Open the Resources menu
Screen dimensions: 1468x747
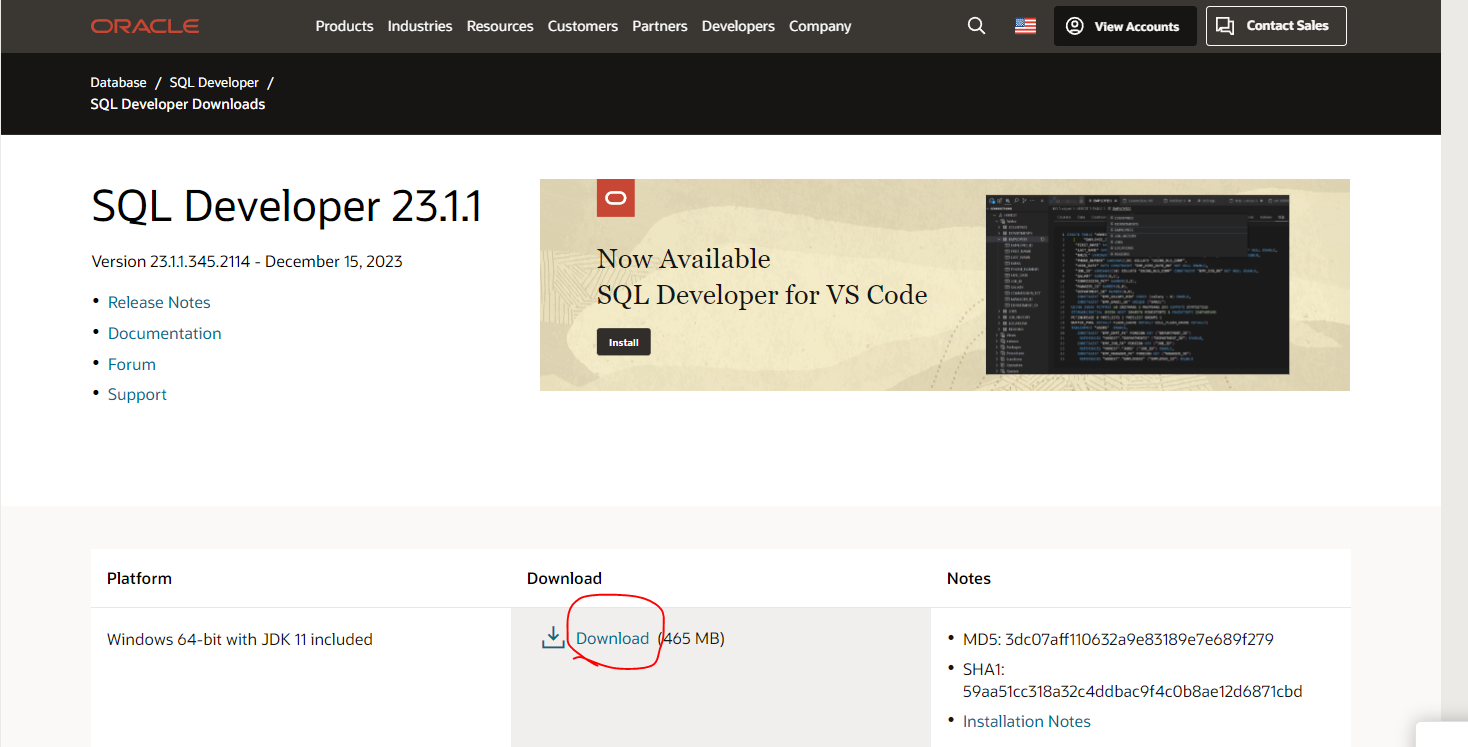click(x=500, y=26)
